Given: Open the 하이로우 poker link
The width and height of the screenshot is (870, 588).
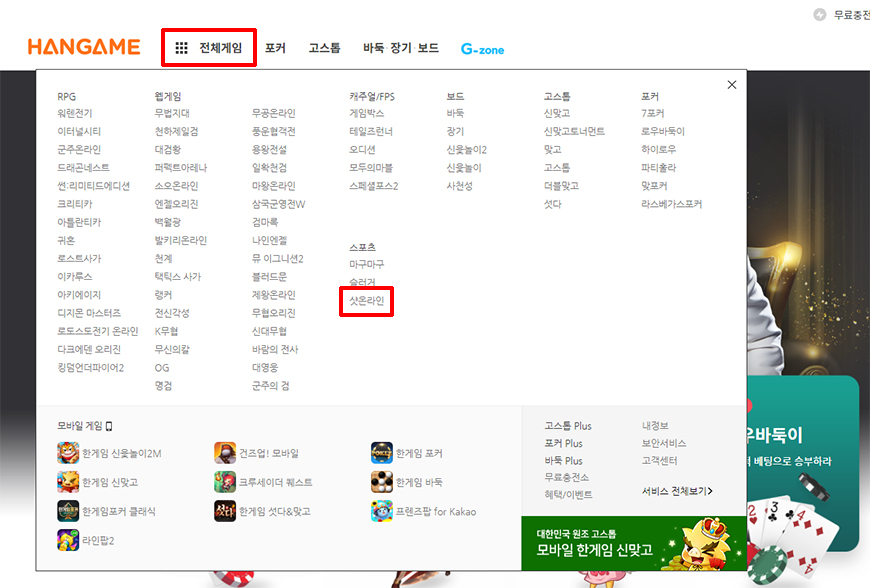Looking at the screenshot, I should point(659,150).
